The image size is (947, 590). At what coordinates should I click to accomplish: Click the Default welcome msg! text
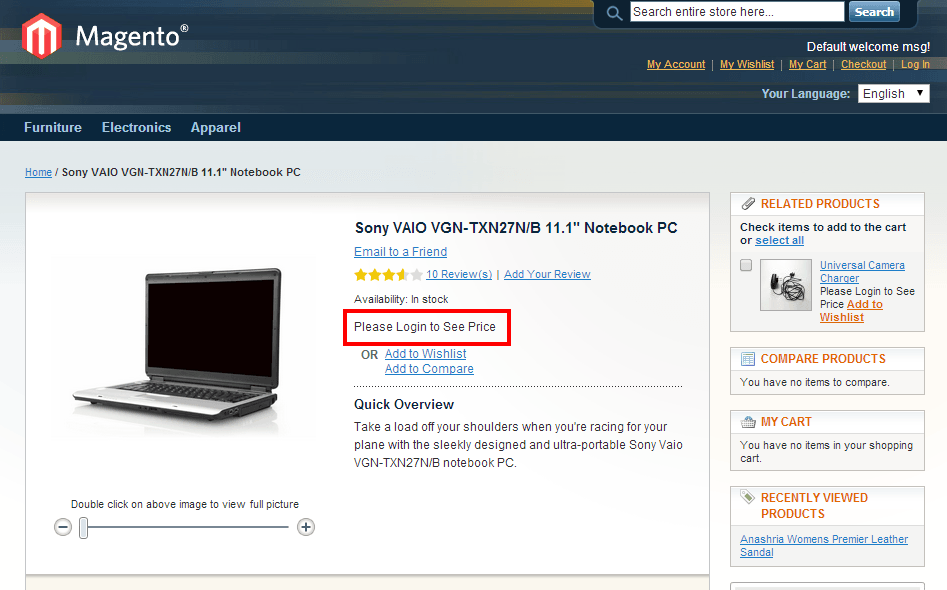pyautogui.click(x=868, y=47)
